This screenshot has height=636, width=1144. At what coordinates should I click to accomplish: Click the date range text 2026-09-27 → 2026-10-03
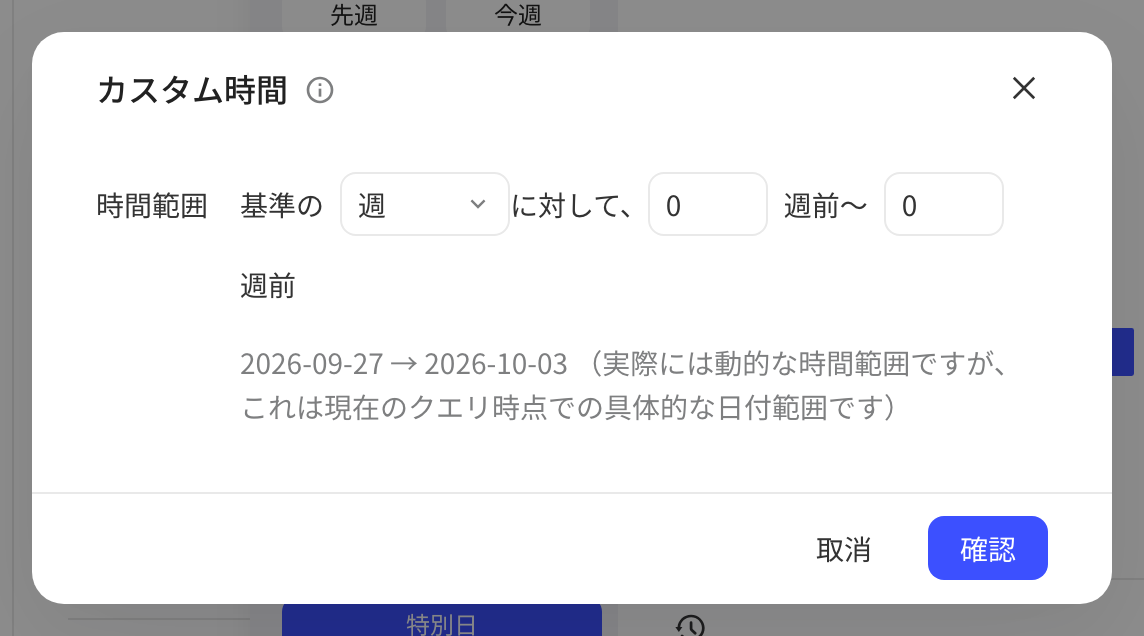coord(403,364)
